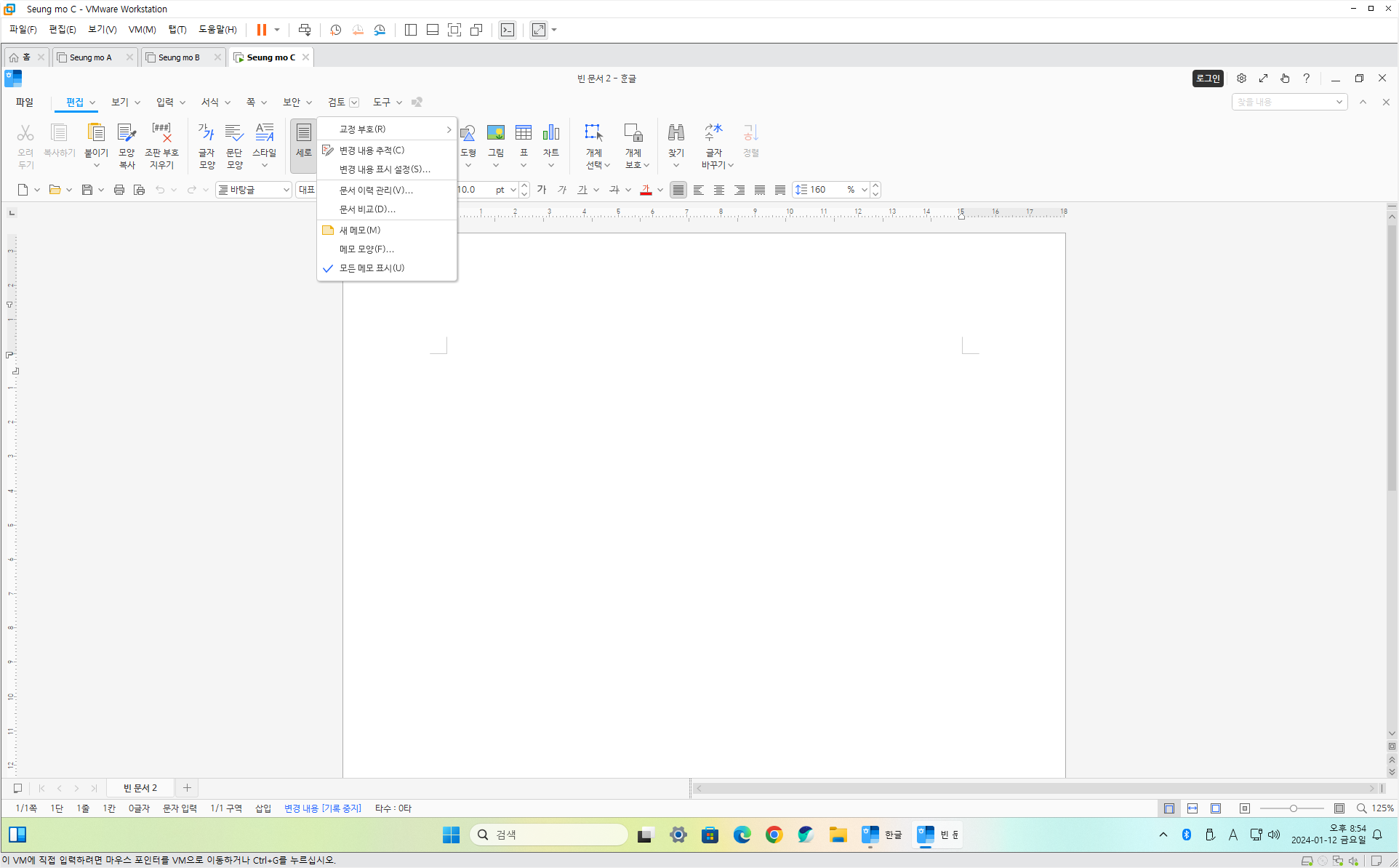
Task: Open line spacing 160% dropdown
Action: (864, 190)
